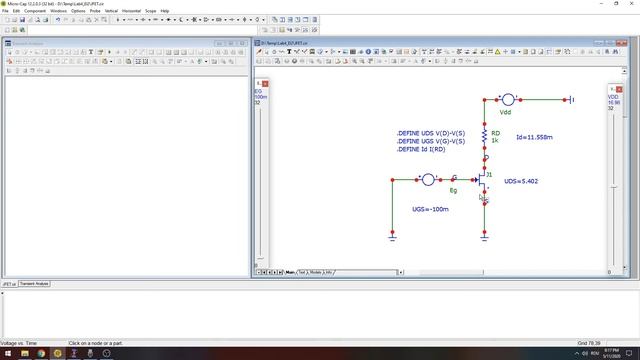The image size is (640, 360).
Task: Open the Options menu
Action: (78, 11)
